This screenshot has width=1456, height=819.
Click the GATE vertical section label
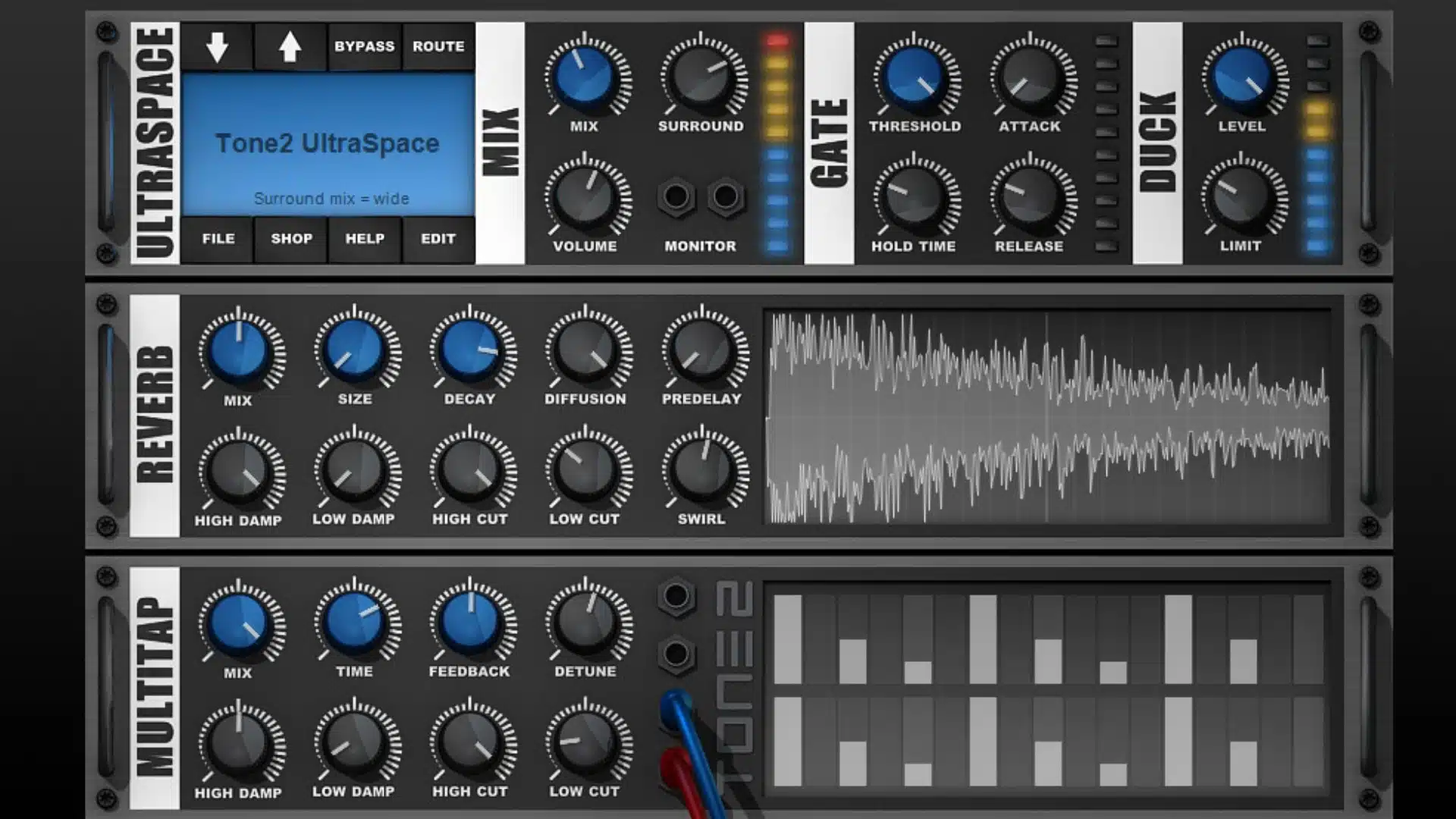point(829,143)
